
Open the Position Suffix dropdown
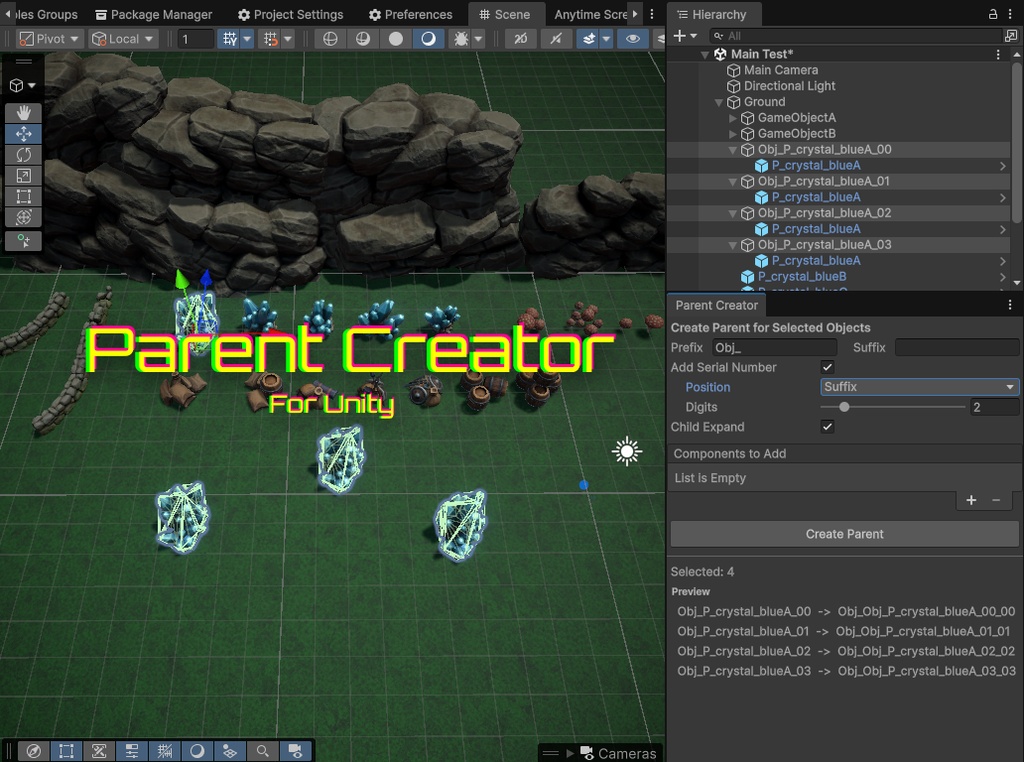(920, 387)
